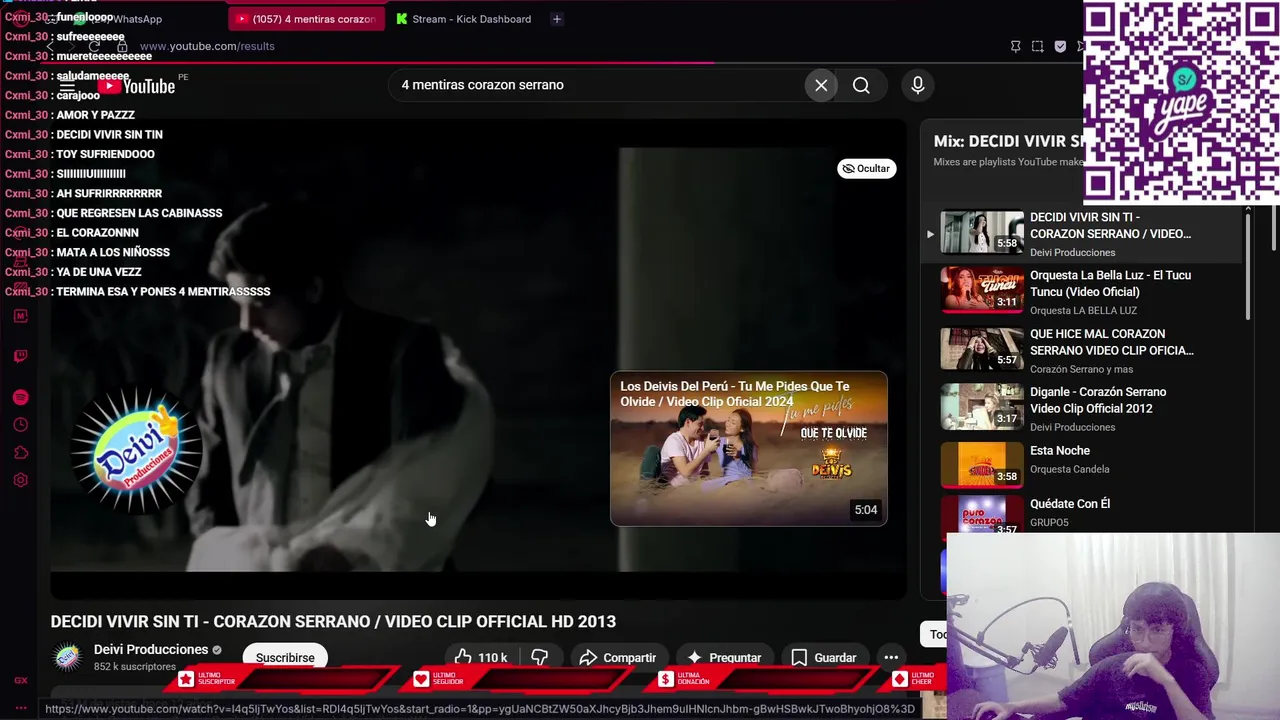Switch to the 4 mentiras corazon tab
The width and height of the screenshot is (1280, 720).
[x=306, y=19]
